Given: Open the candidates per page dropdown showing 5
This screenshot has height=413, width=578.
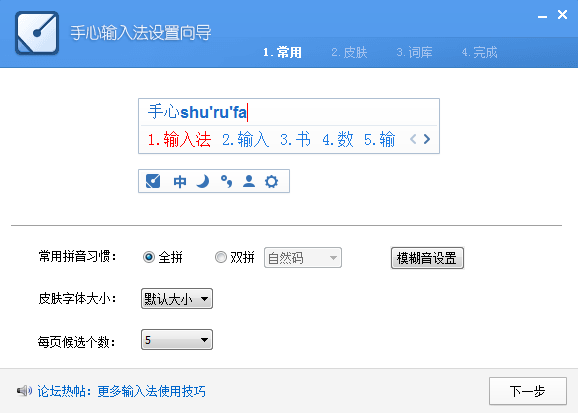Looking at the screenshot, I should tap(177, 340).
